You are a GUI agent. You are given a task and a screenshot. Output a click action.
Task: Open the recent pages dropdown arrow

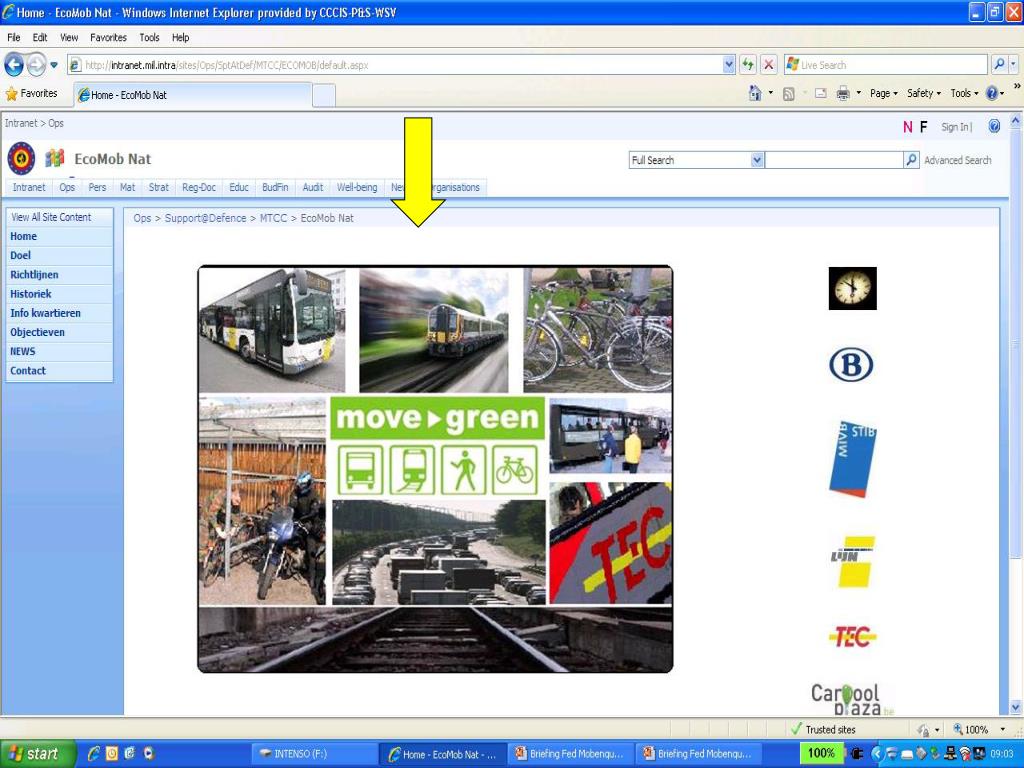54,65
